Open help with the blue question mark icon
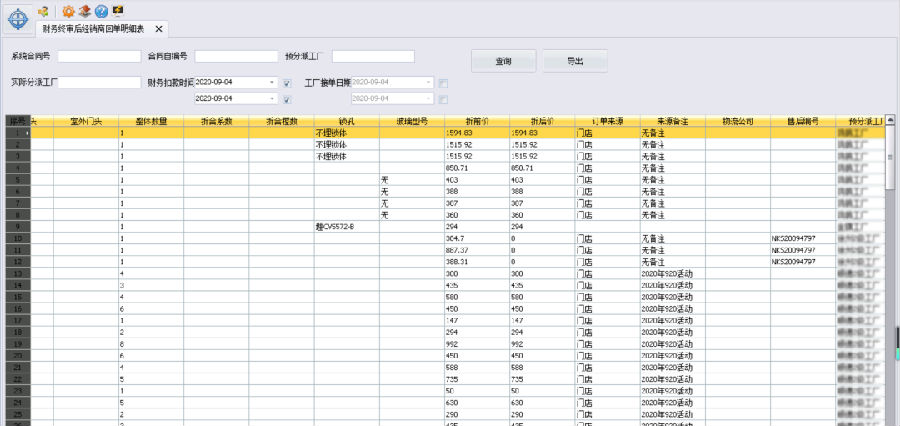Viewport: 900px width, 426px height. point(102,11)
